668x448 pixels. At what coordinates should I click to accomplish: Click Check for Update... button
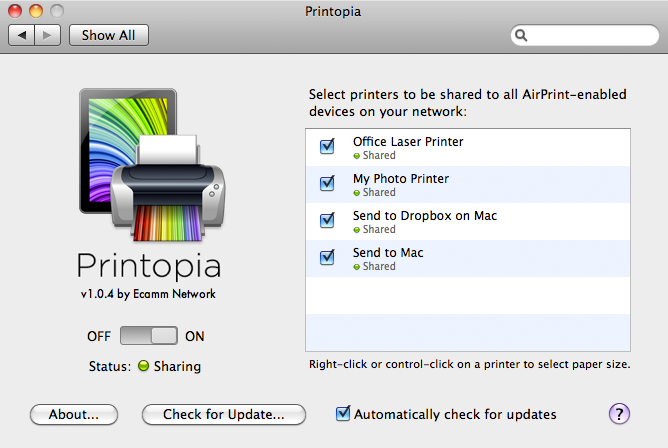tap(224, 414)
